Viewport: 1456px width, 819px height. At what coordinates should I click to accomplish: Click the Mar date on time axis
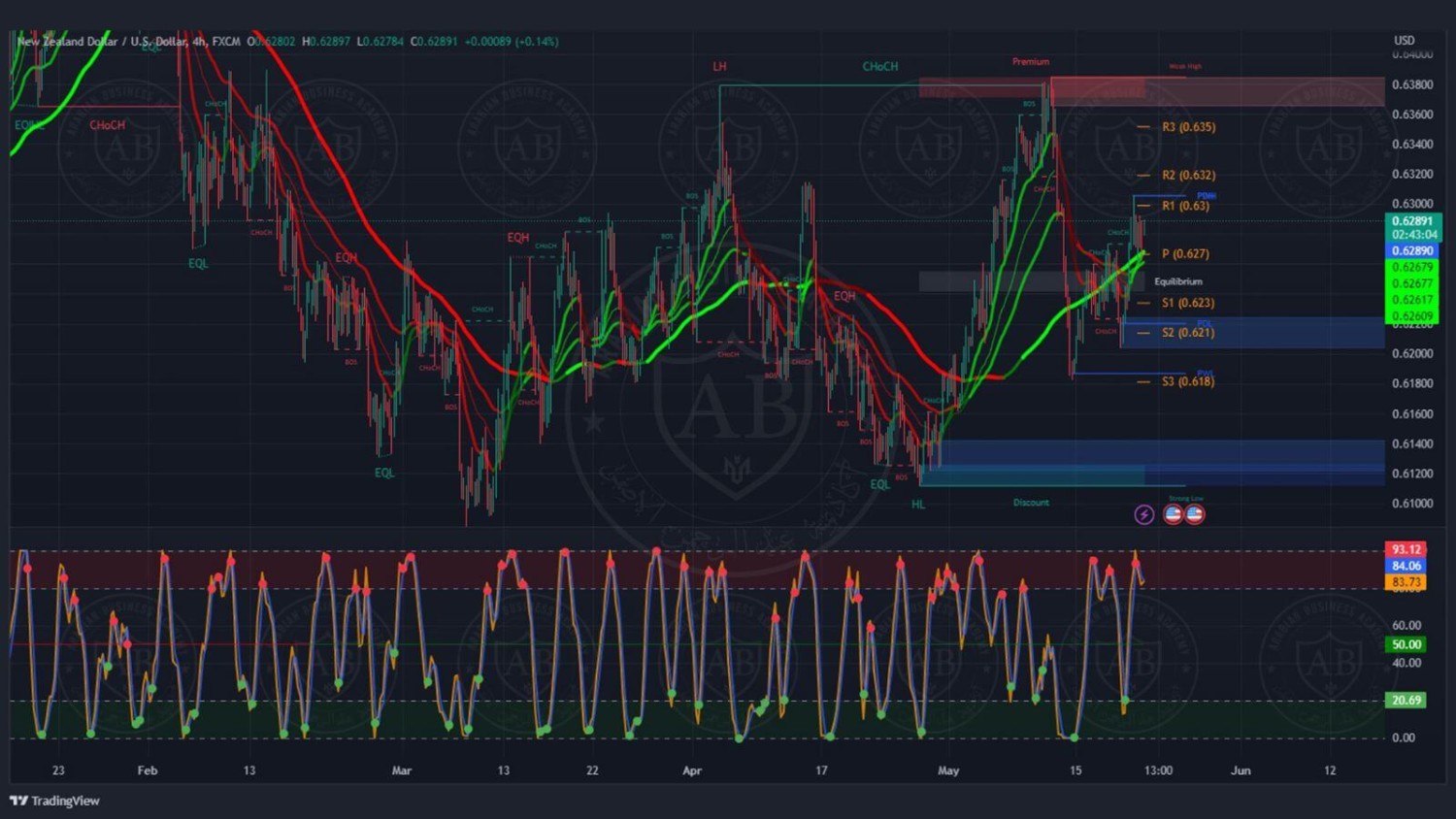pyautogui.click(x=402, y=770)
